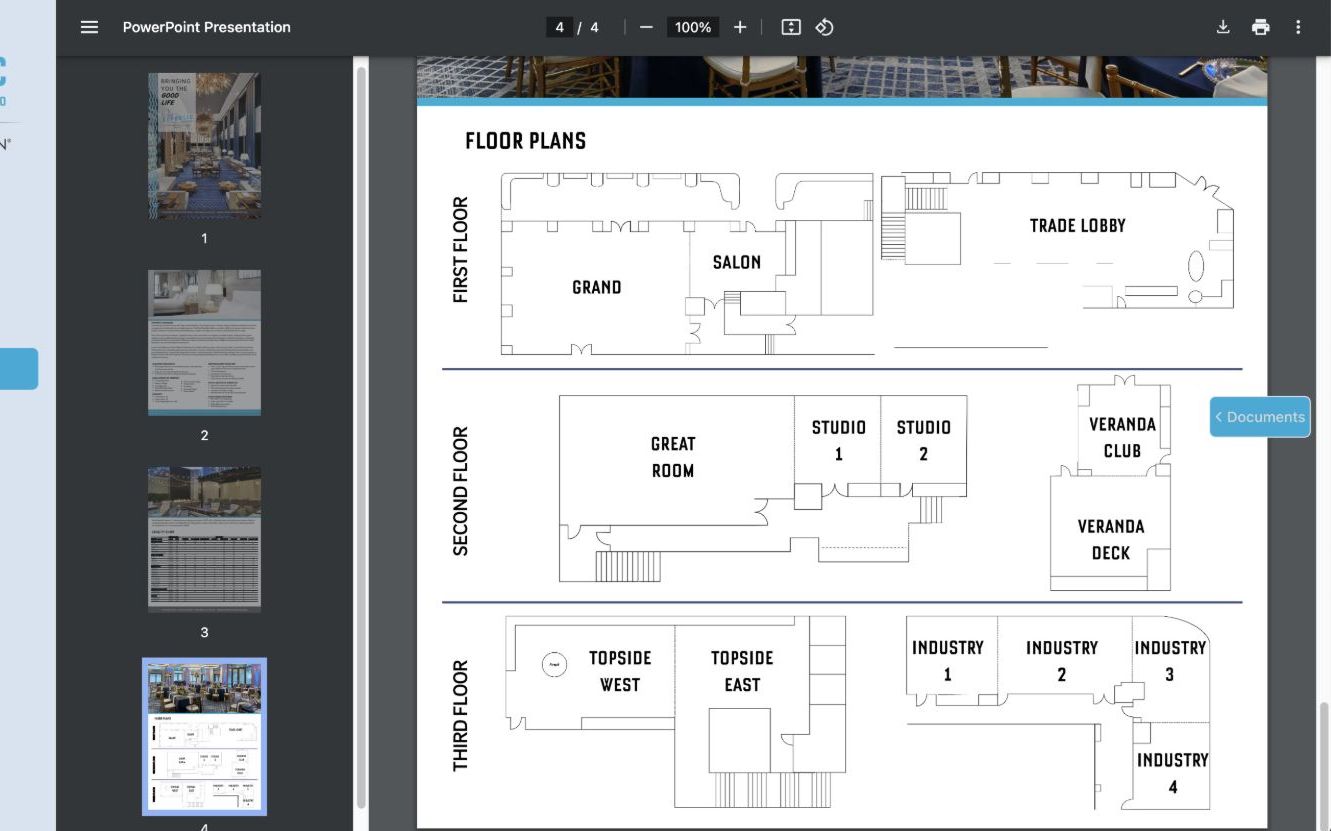Screen dimensions: 1331x831
Task: Click the PowerPoint Presentation title
Action: (x=207, y=27)
